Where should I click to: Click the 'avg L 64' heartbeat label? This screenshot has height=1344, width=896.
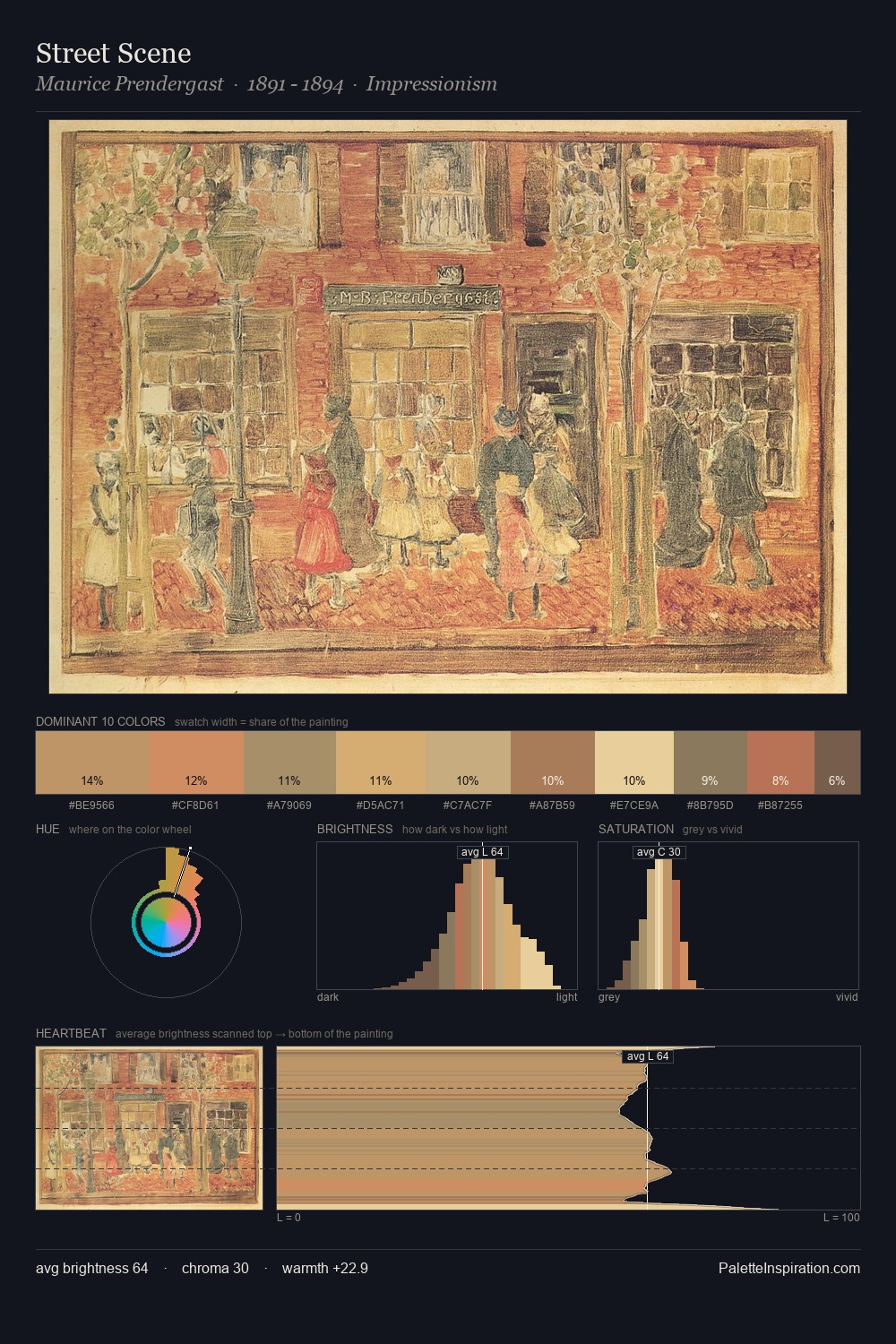point(648,1056)
